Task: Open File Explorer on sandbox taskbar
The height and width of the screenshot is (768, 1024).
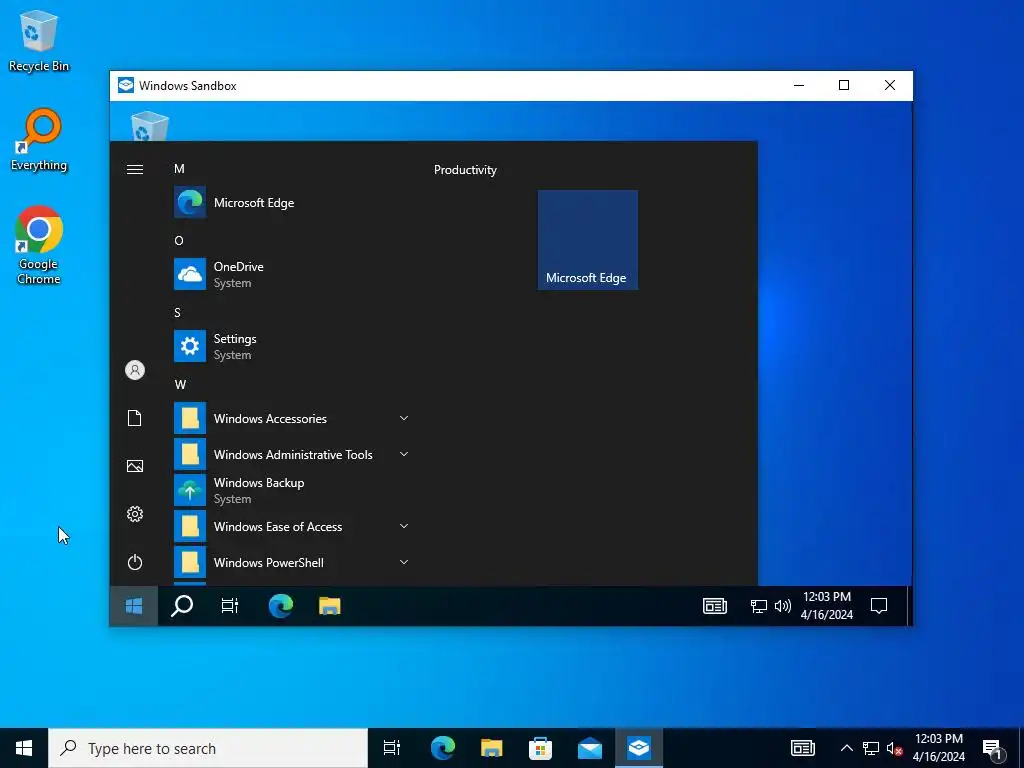Action: click(330, 606)
